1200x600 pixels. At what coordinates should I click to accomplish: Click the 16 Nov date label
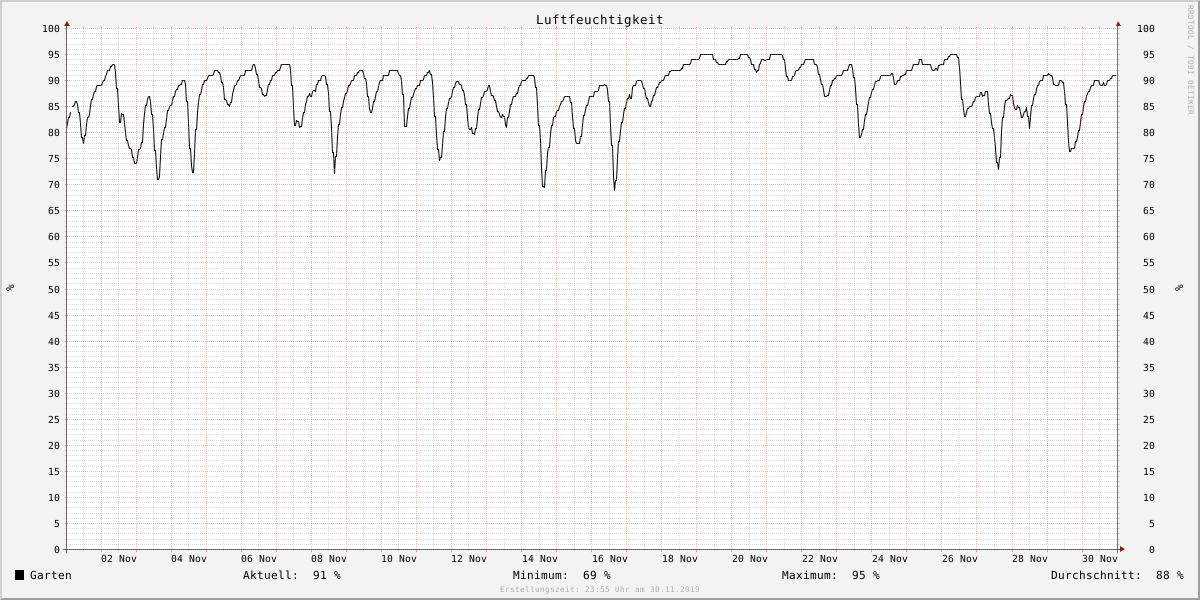click(610, 558)
